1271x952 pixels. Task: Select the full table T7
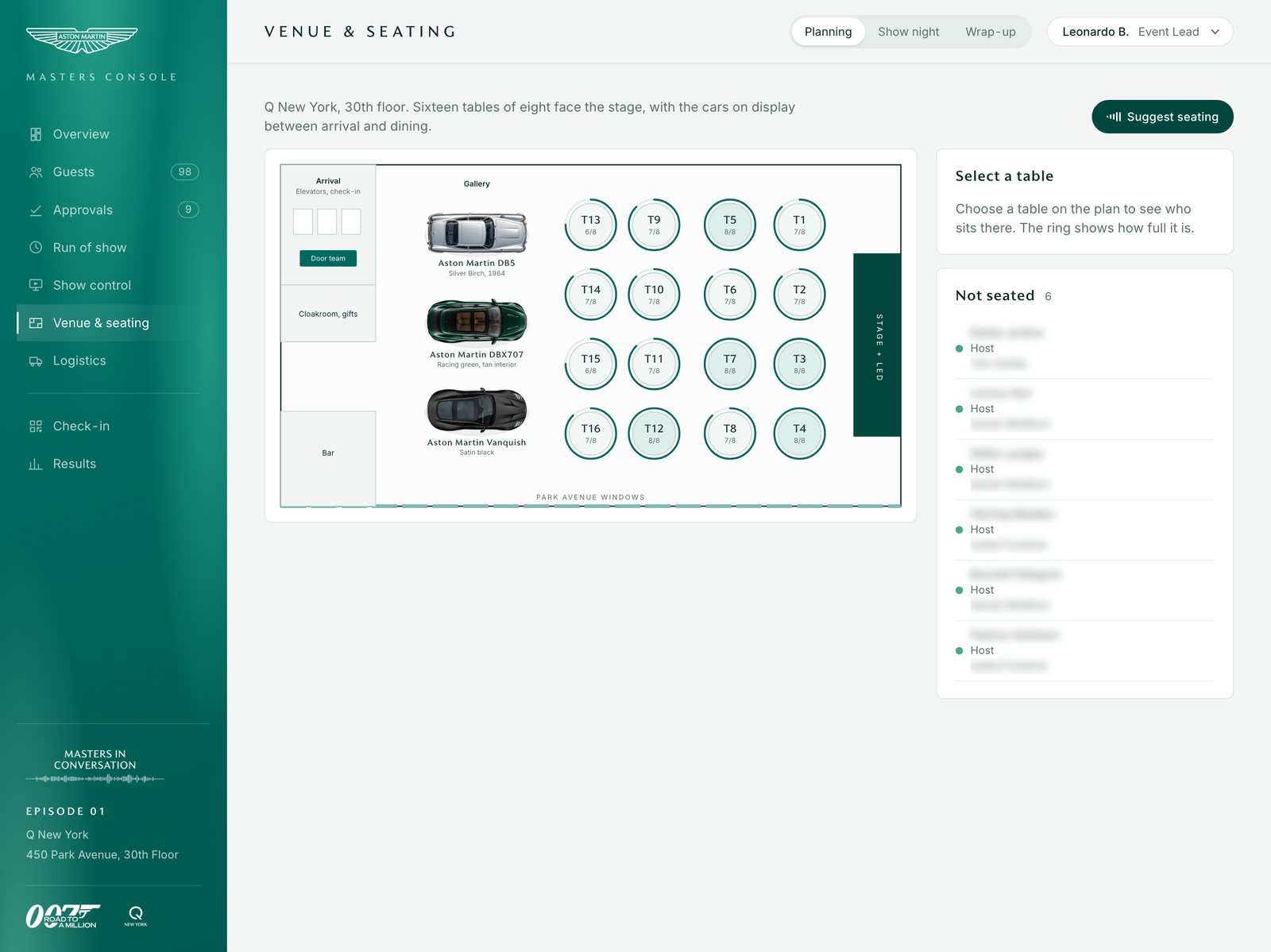729,364
